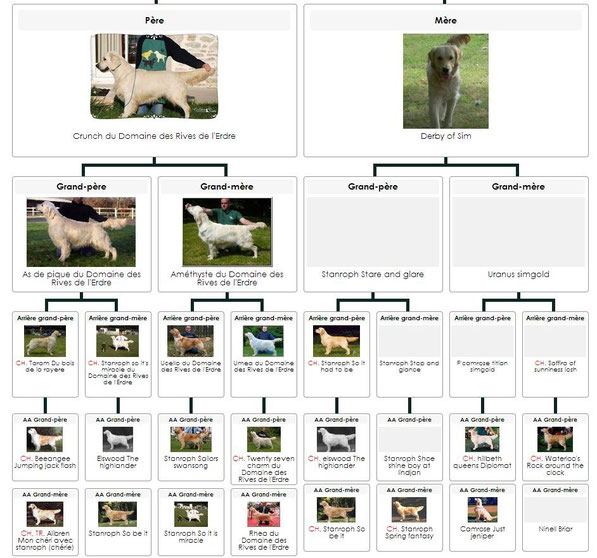
Task: Open Stanroph Sailors swansong thumbnail
Action: tap(191, 439)
